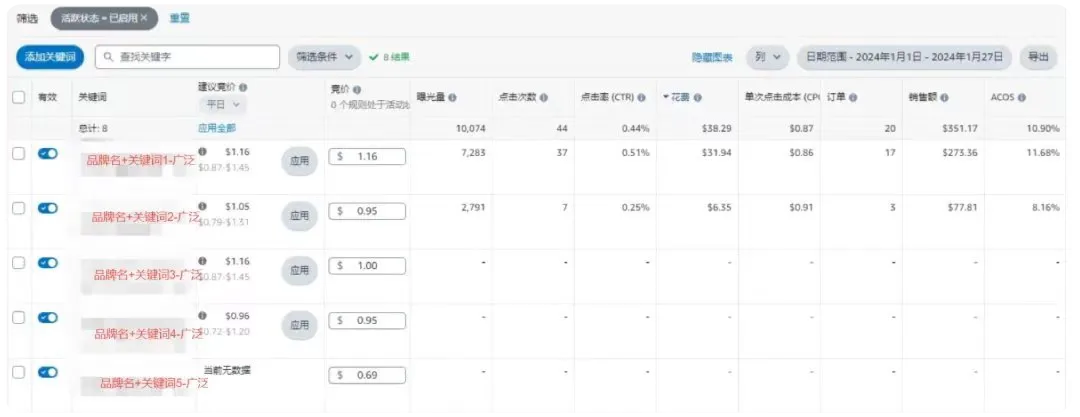
Task: Click the 应用全部 link
Action: 217,128
